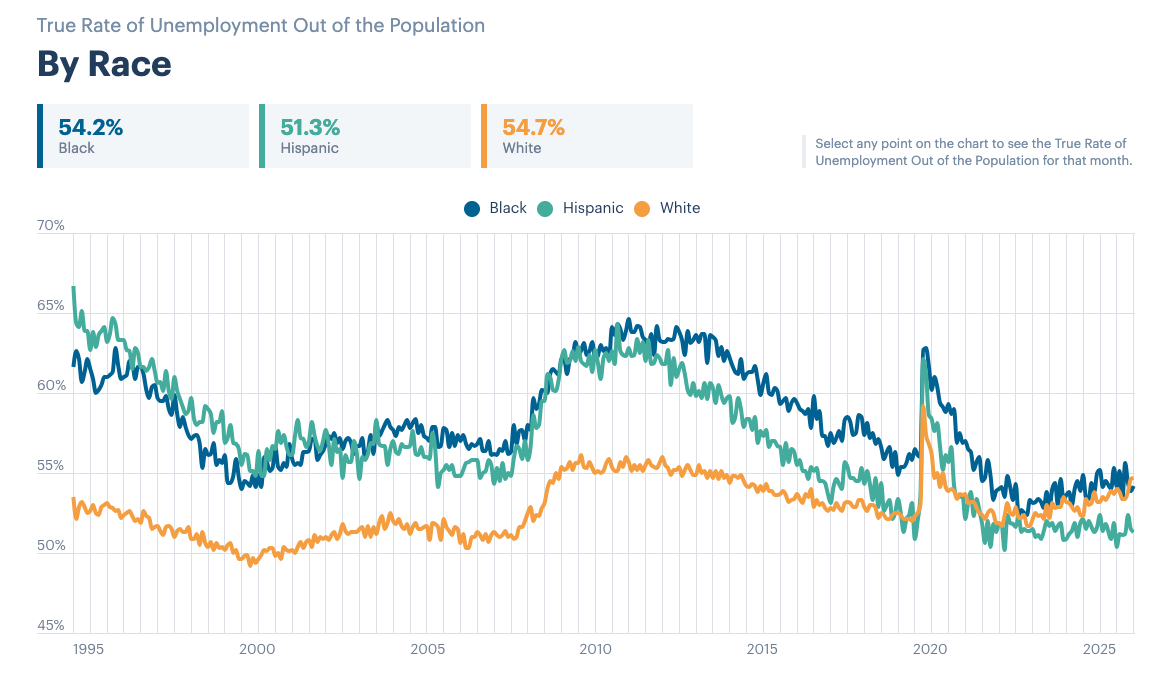Click the Hispanic legend label
The width and height of the screenshot is (1168, 681).
coord(593,208)
